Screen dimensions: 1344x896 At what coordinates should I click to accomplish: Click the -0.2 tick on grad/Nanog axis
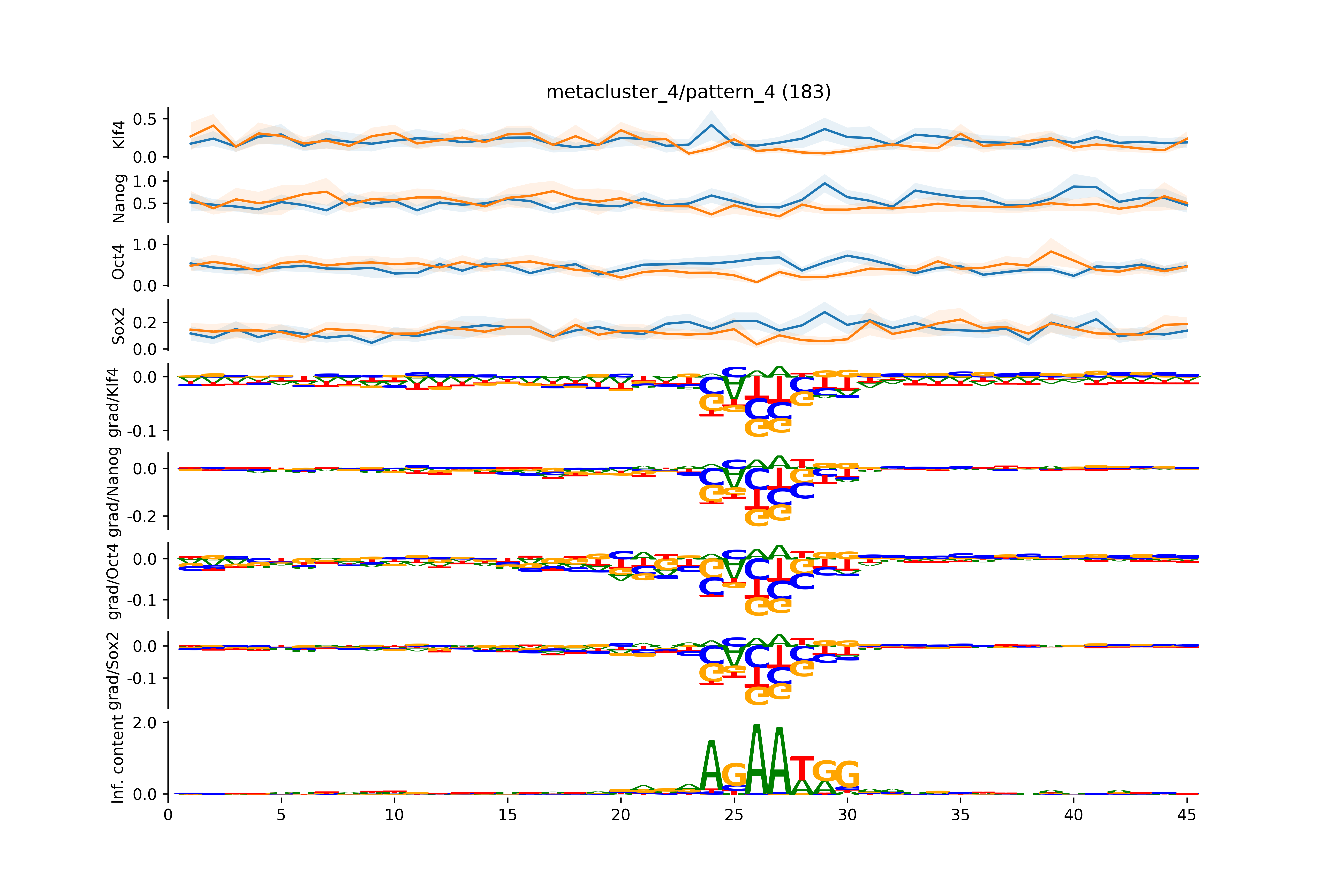tap(142, 517)
